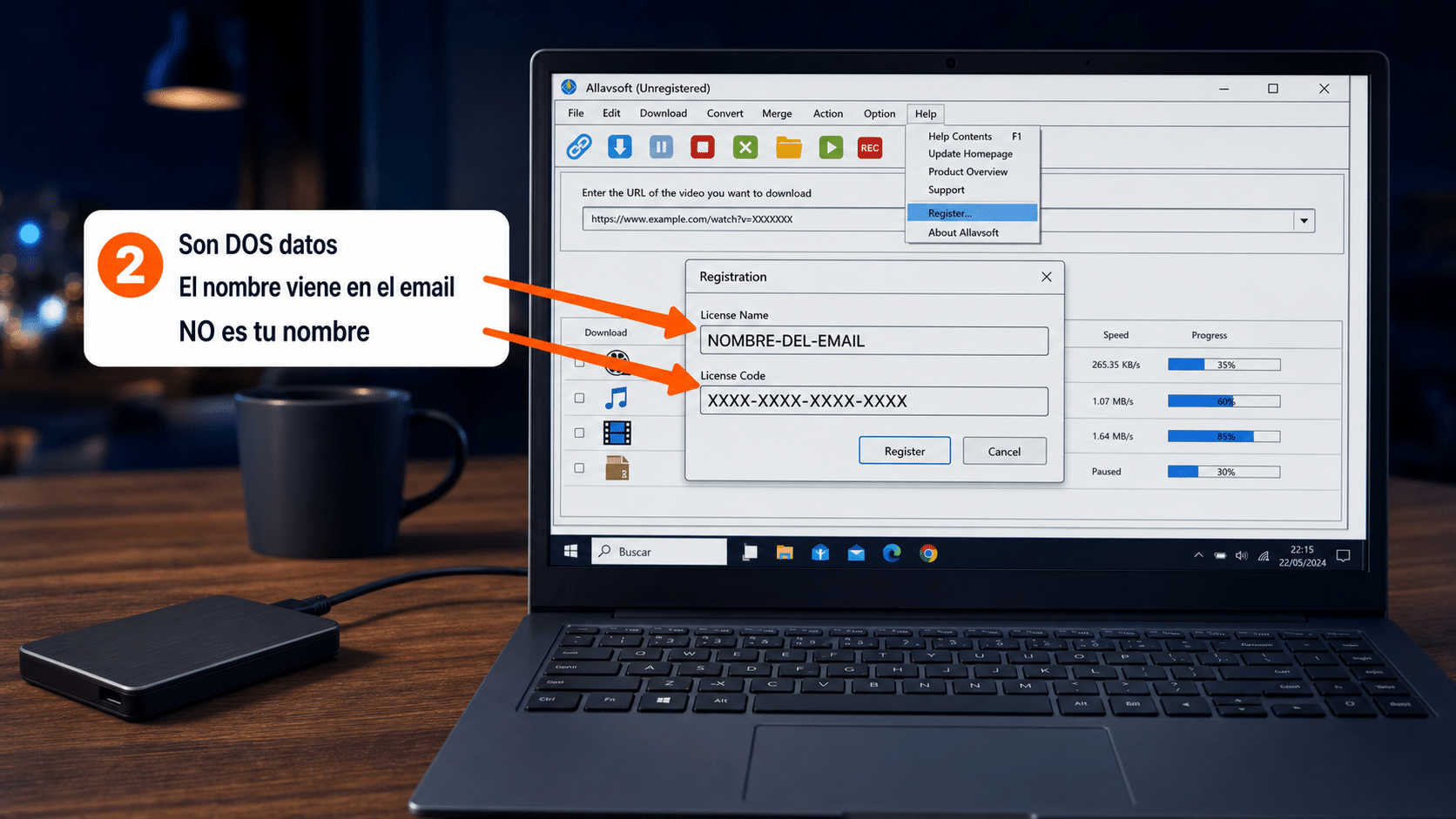Screen dimensions: 1456x819
Task: Select Help Contents menu entry
Action: tap(973, 137)
